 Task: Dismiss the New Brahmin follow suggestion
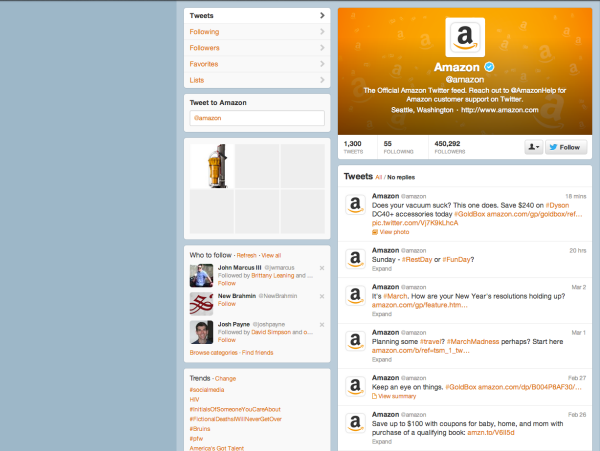[x=321, y=297]
